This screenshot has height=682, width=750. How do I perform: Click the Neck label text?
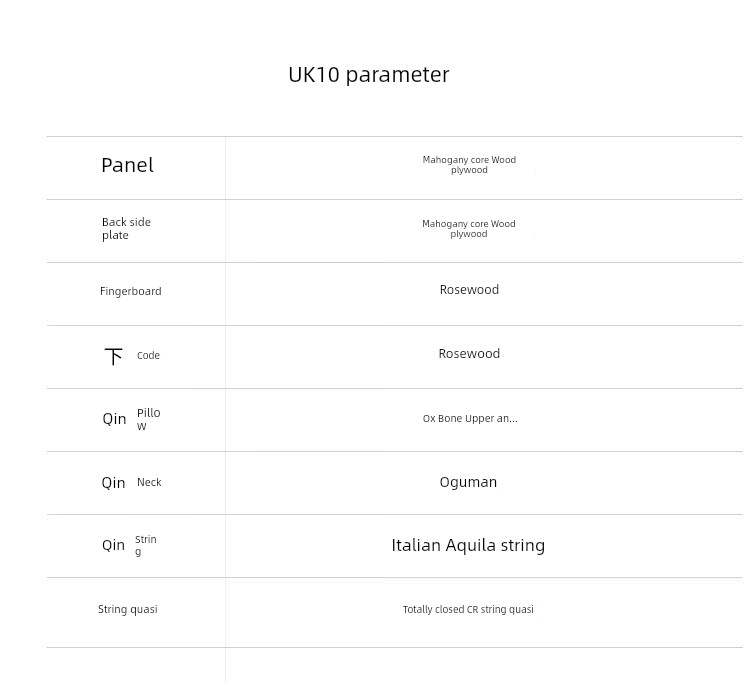[x=149, y=482]
